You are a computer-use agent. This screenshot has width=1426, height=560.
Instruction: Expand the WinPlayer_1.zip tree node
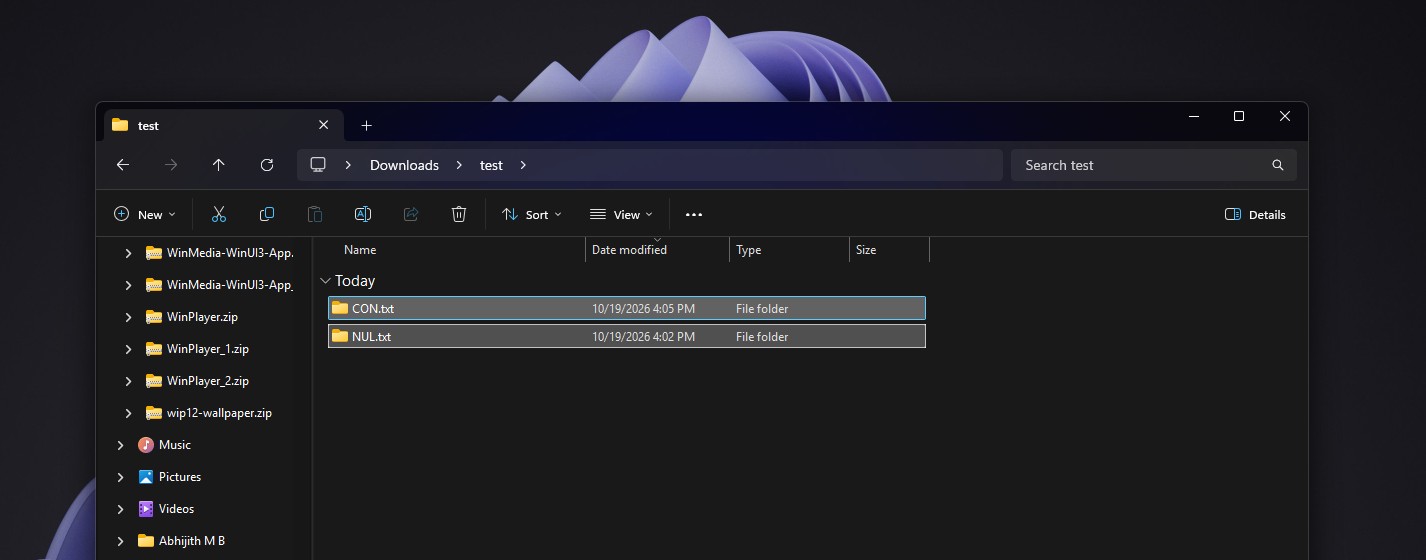coord(128,349)
